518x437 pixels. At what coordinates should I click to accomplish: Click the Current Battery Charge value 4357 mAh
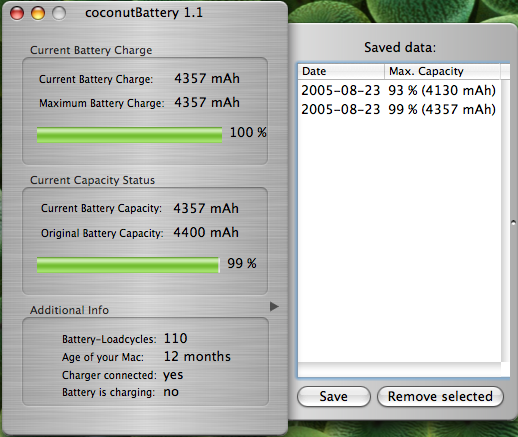pyautogui.click(x=207, y=79)
